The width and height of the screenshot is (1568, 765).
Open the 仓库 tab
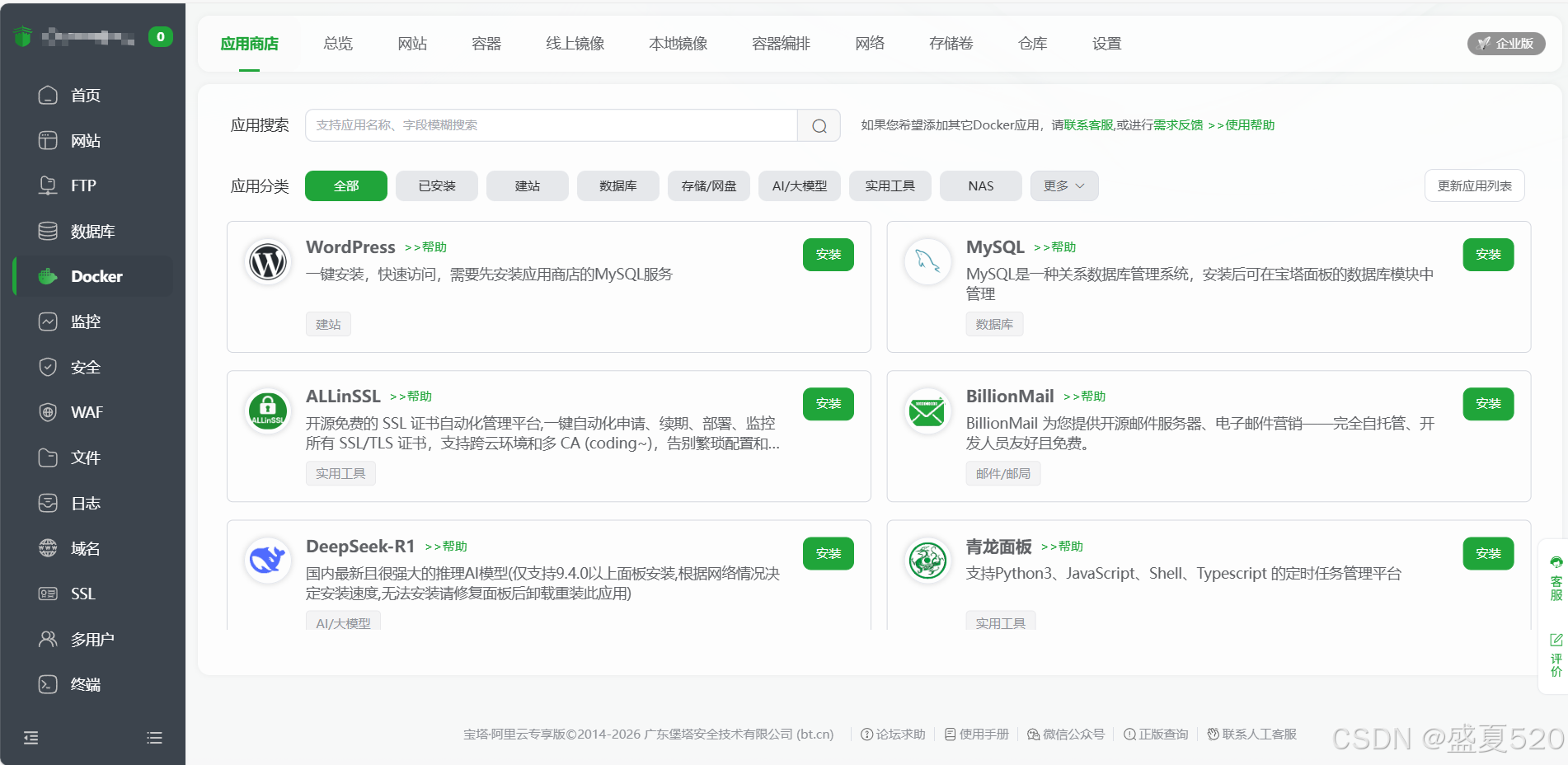[x=1032, y=44]
